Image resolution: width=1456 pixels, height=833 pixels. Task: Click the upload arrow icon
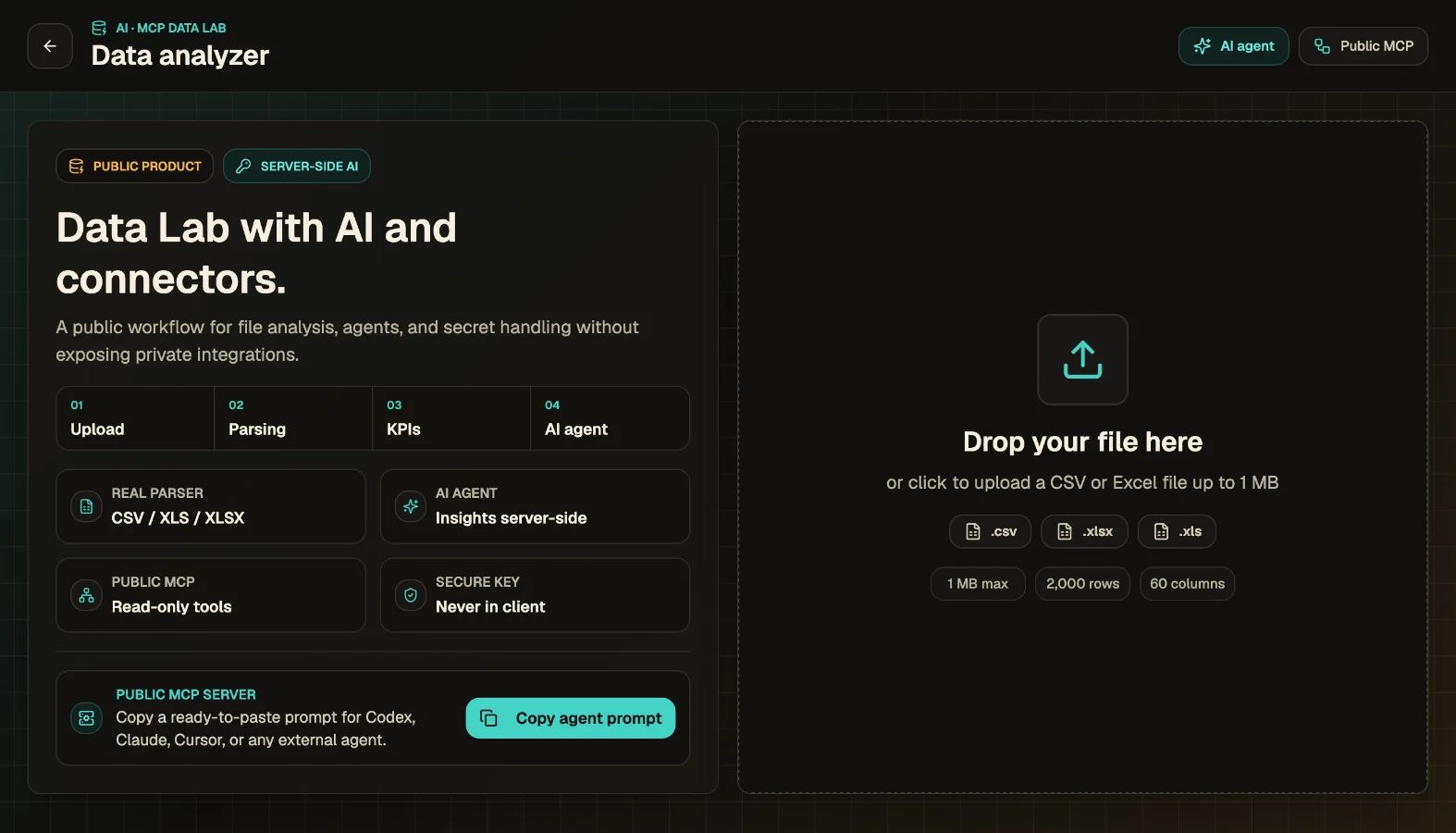1082,360
